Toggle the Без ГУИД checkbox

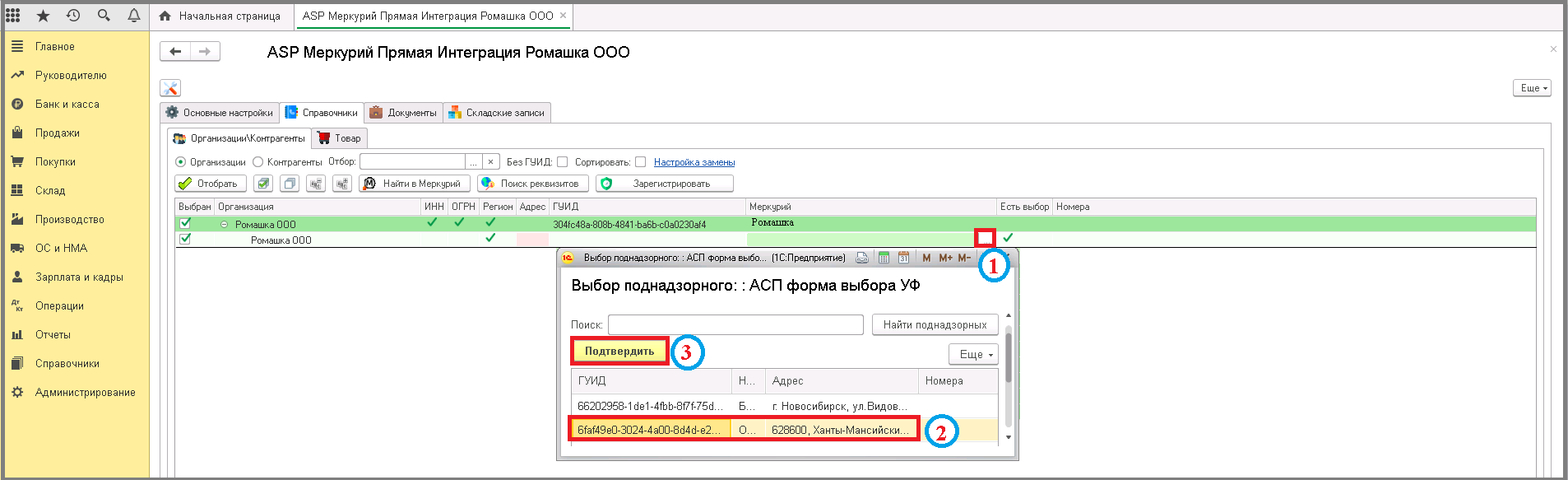563,162
